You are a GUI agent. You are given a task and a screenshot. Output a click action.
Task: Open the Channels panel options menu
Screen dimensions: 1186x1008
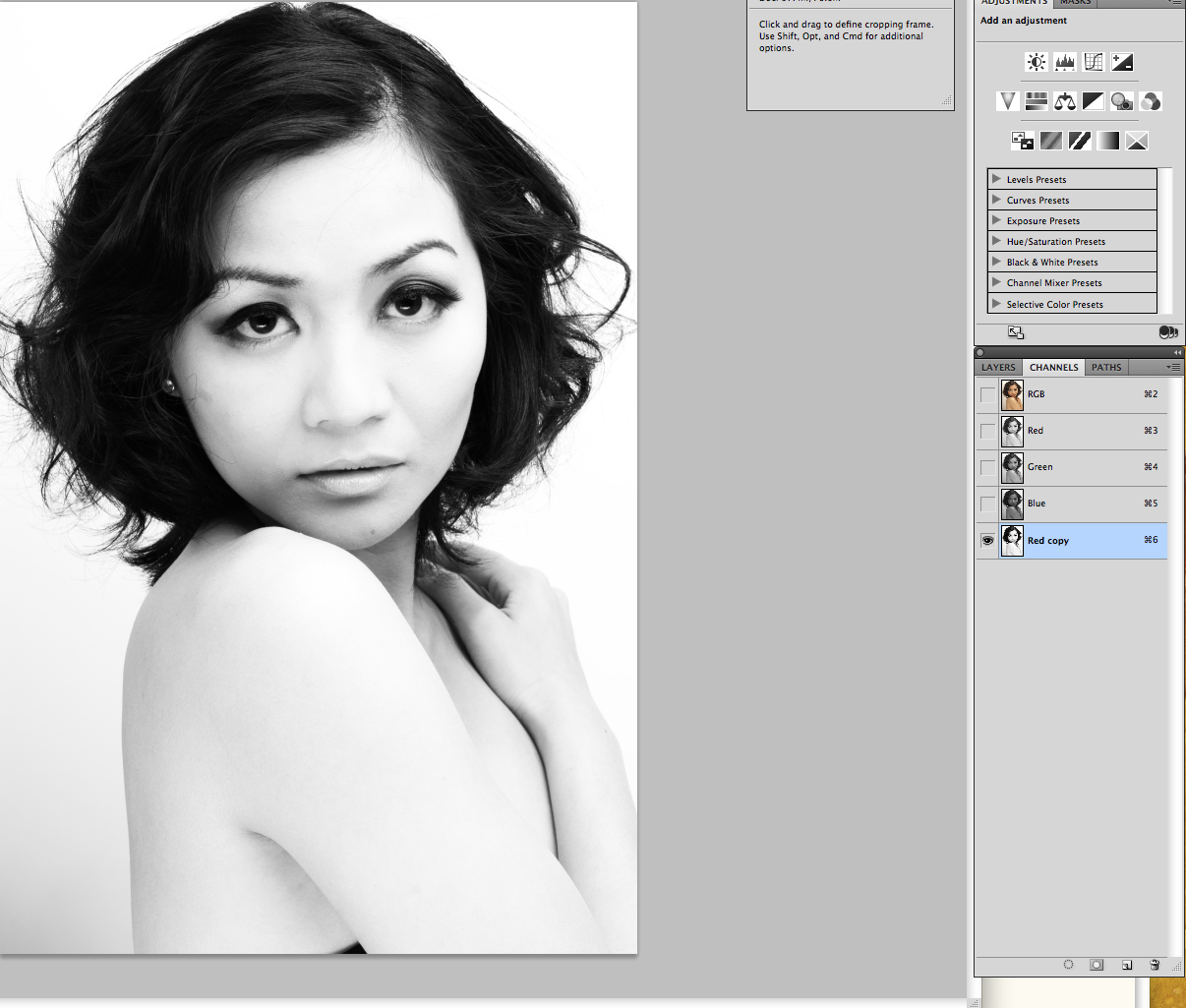(x=1172, y=367)
